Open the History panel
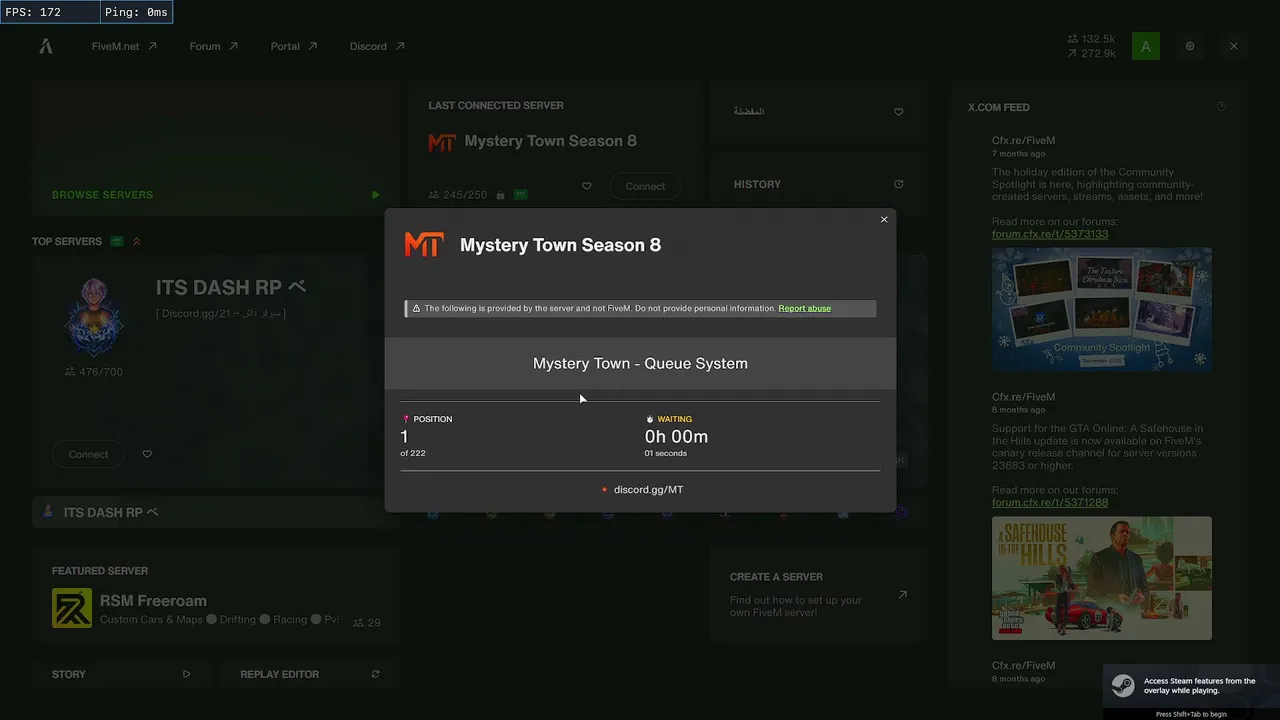The height and width of the screenshot is (720, 1280). click(x=818, y=184)
